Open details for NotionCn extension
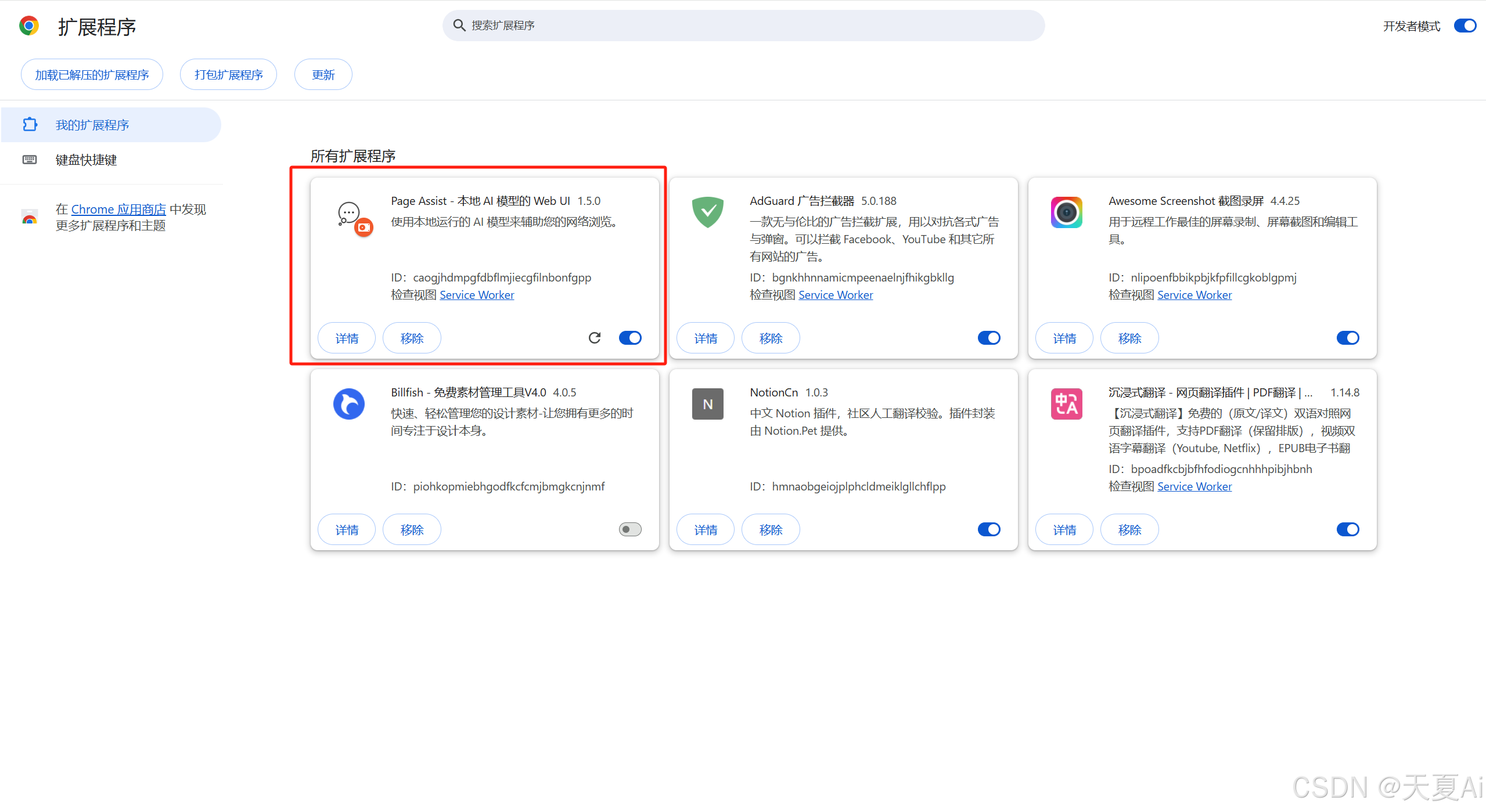1486x812 pixels. (x=706, y=529)
